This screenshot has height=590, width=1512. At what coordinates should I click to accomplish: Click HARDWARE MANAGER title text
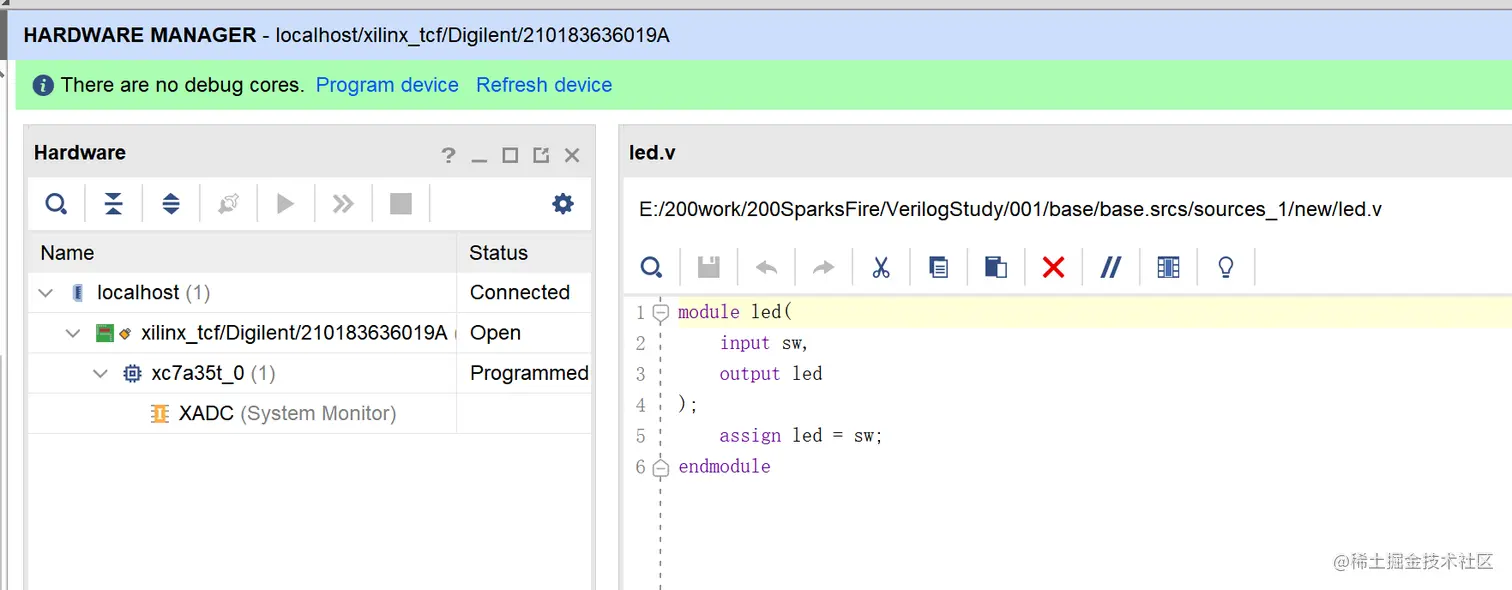click(140, 35)
